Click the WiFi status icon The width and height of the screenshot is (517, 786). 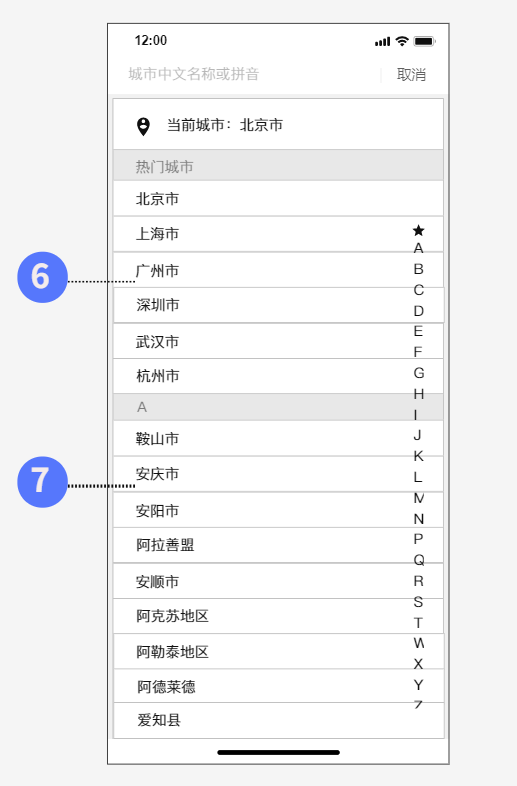point(402,41)
